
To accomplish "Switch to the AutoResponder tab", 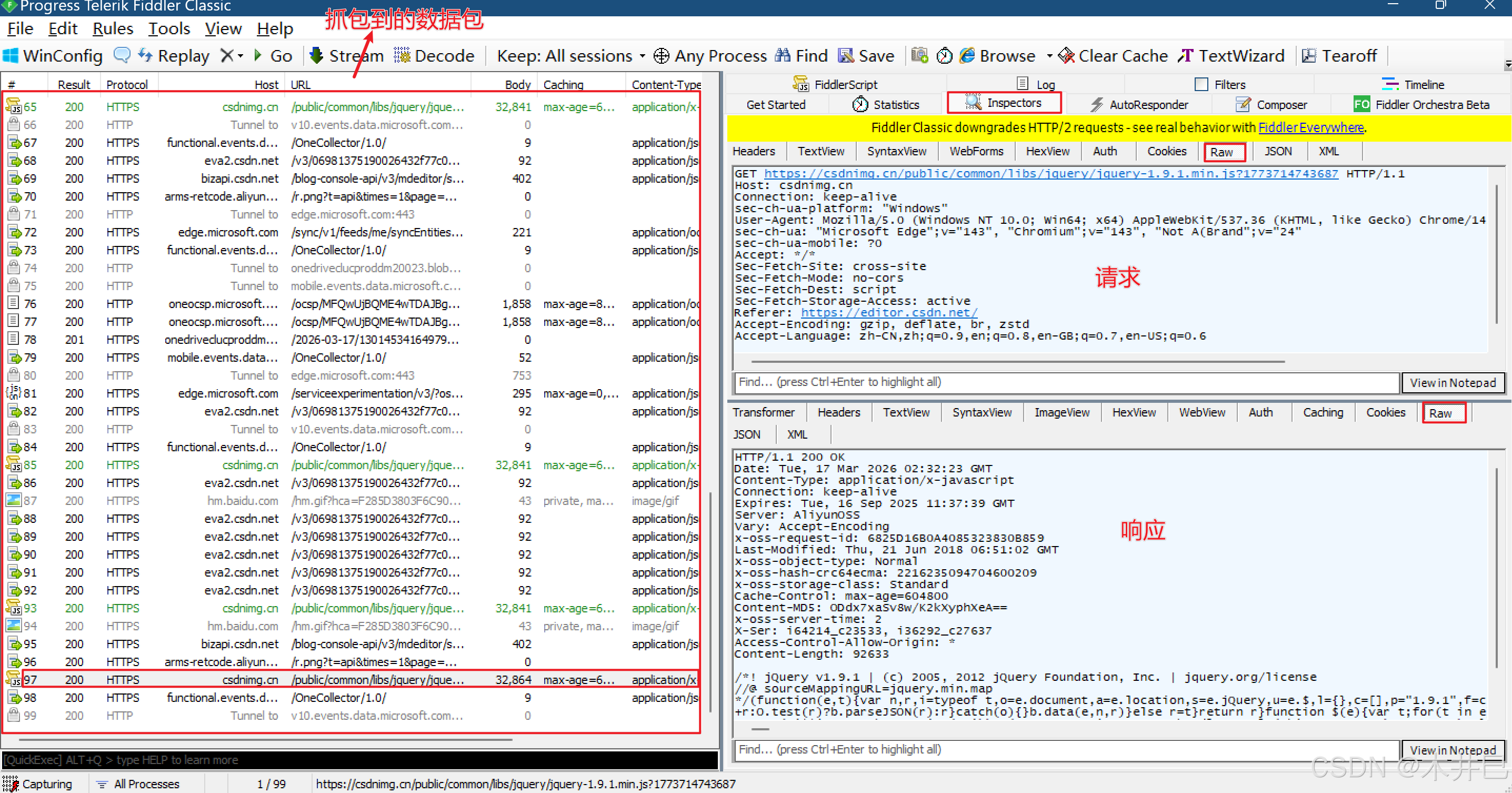I will (x=1139, y=105).
